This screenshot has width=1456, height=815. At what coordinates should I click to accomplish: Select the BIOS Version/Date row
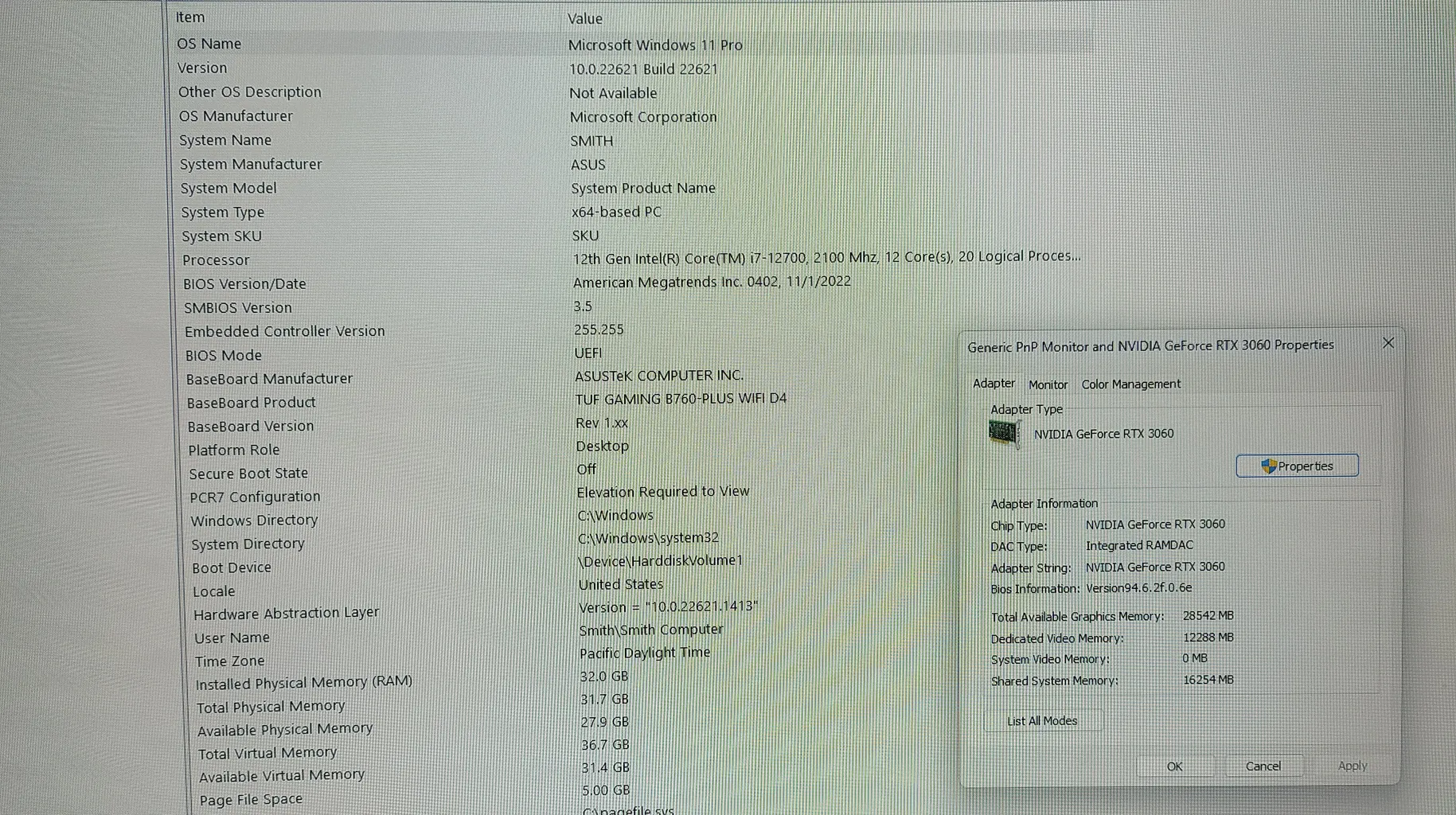[244, 284]
